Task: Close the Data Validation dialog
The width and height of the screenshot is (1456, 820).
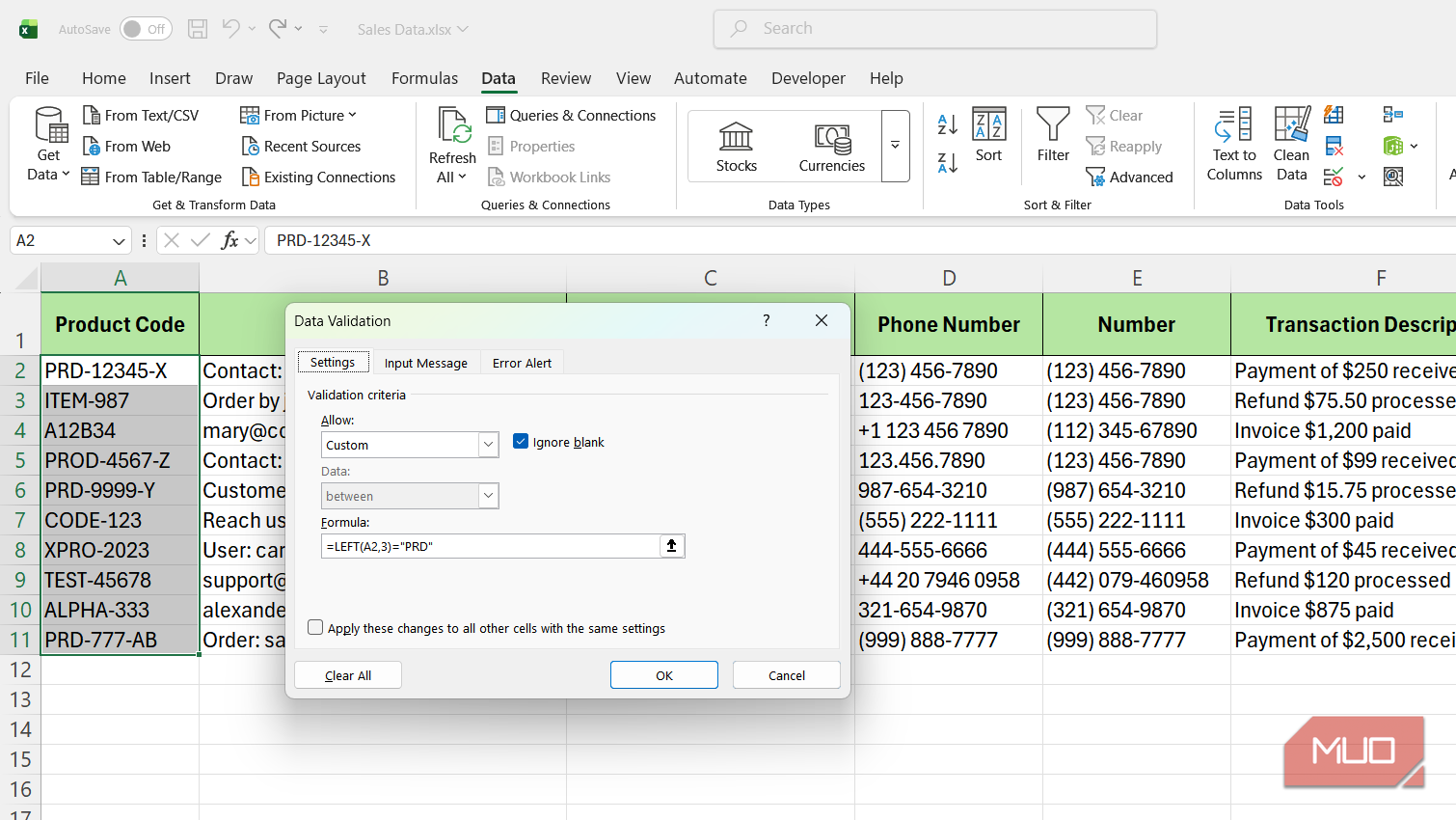Action: [x=822, y=320]
